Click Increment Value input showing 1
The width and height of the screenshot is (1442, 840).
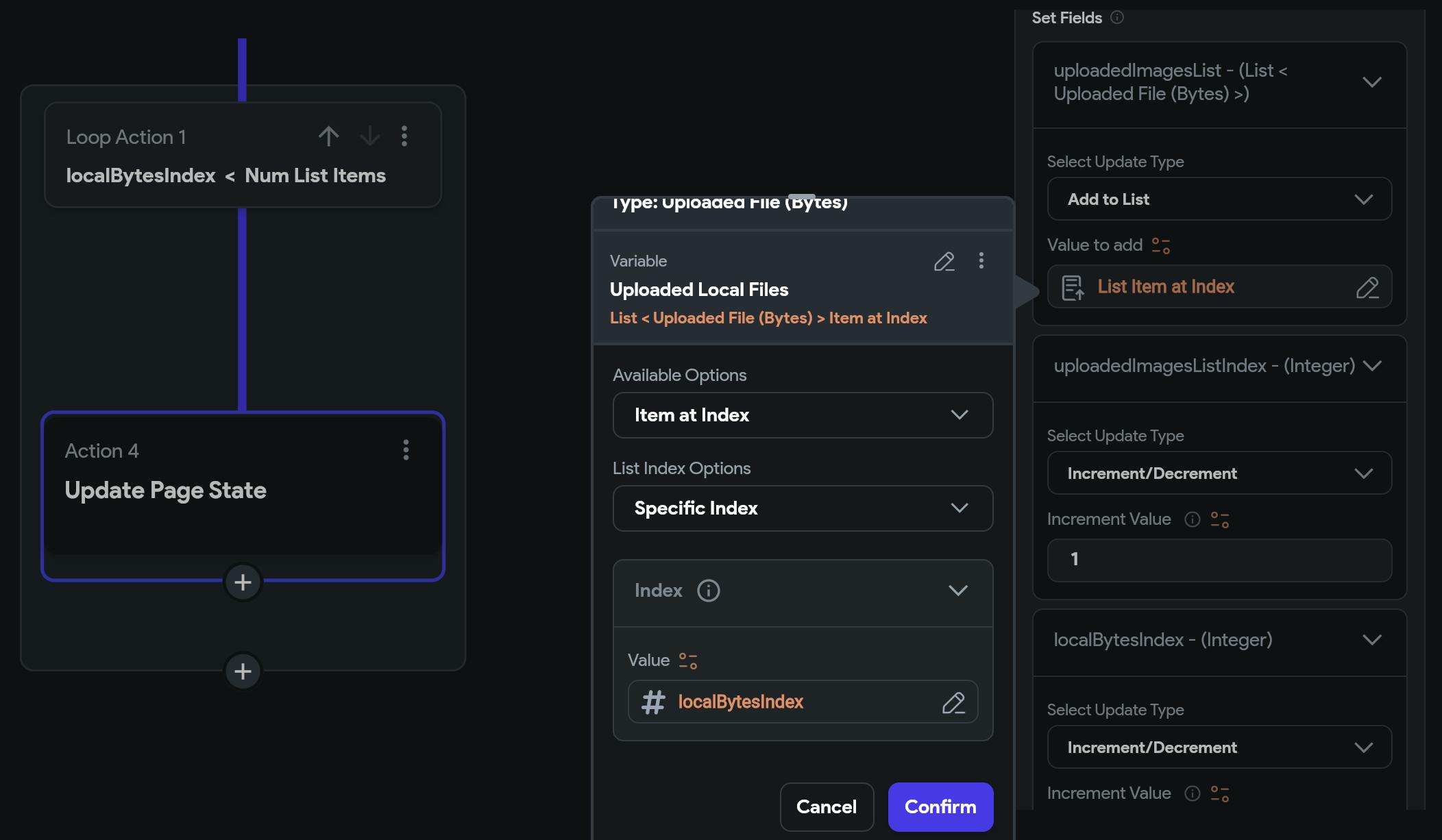(x=1219, y=560)
